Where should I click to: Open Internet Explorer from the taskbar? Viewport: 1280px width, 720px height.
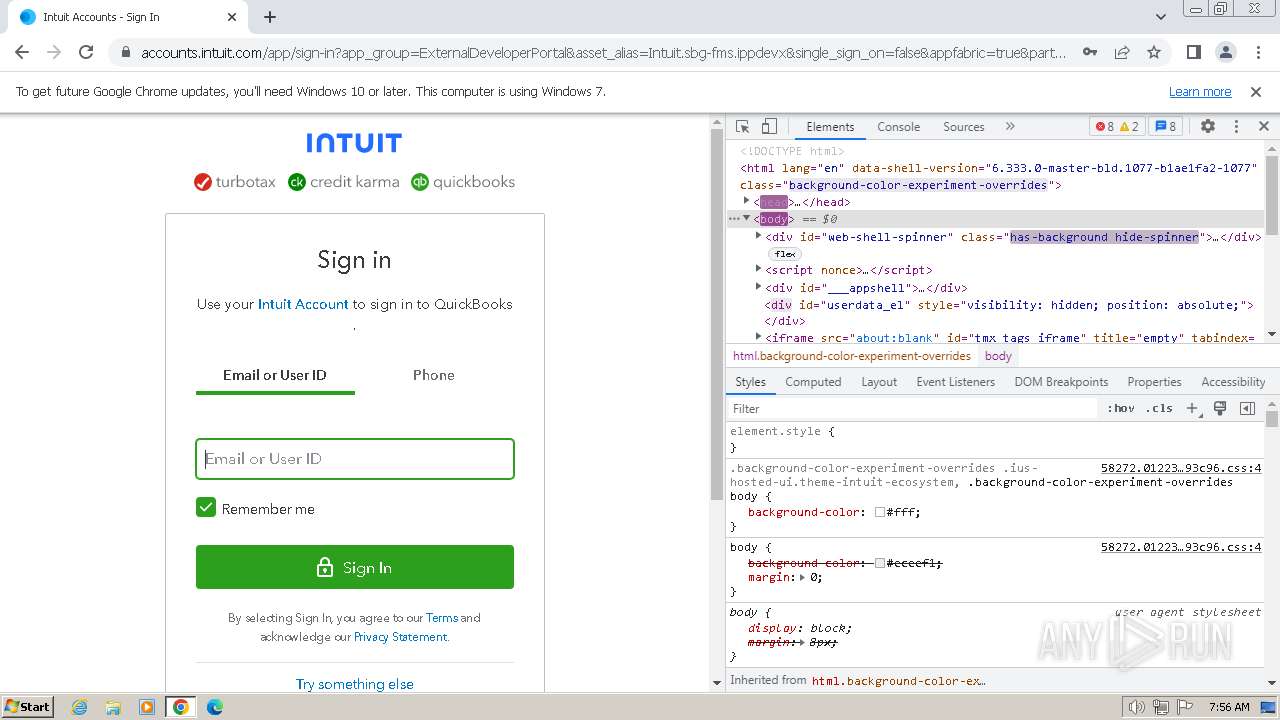79,707
